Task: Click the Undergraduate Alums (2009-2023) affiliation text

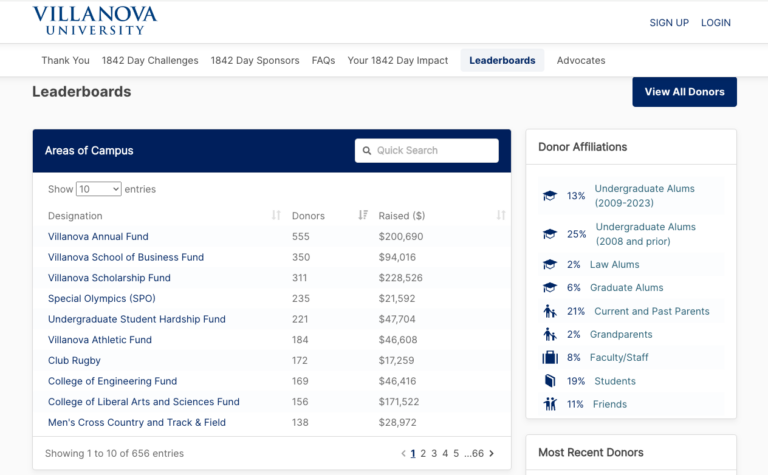Action: pos(644,196)
